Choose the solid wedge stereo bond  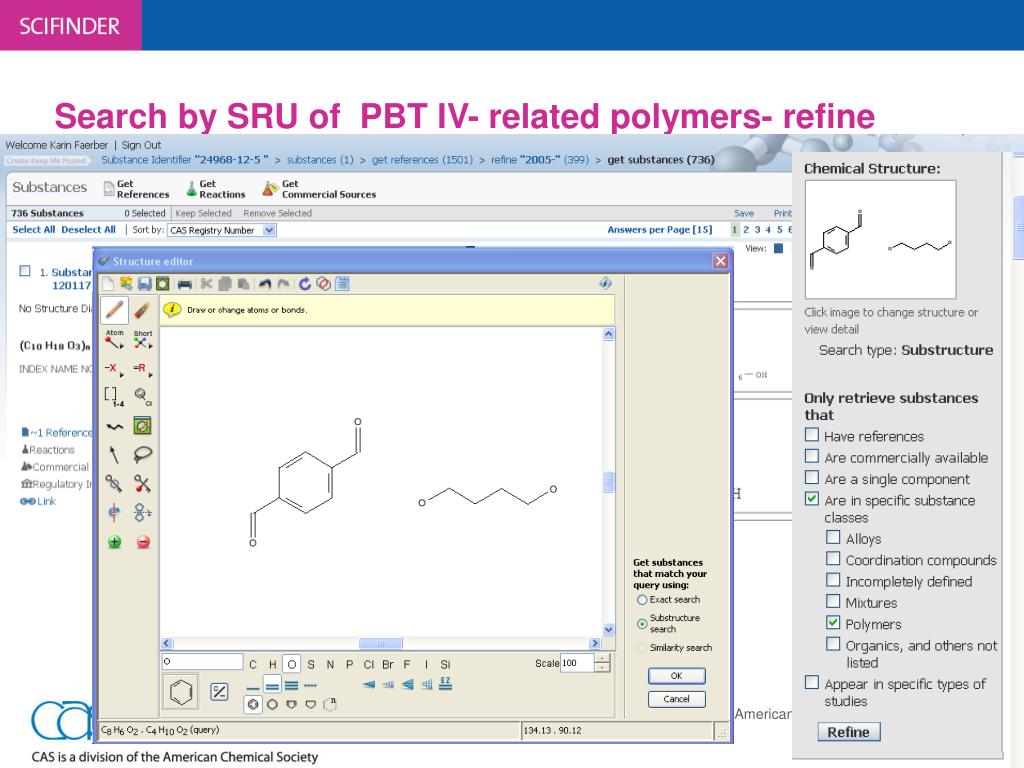[x=369, y=684]
